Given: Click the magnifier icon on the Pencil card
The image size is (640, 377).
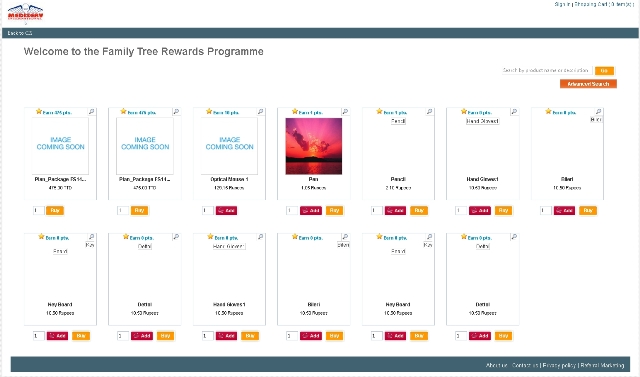Looking at the screenshot, I should click(429, 111).
